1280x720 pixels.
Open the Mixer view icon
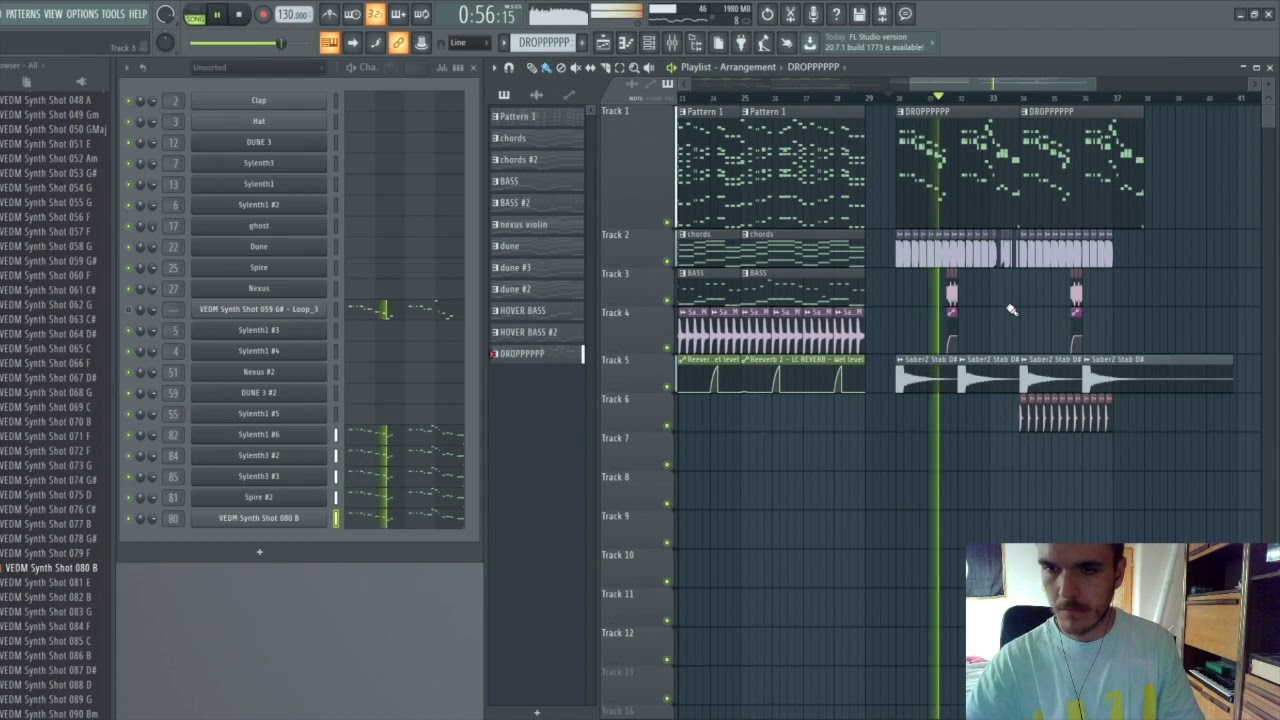[672, 43]
